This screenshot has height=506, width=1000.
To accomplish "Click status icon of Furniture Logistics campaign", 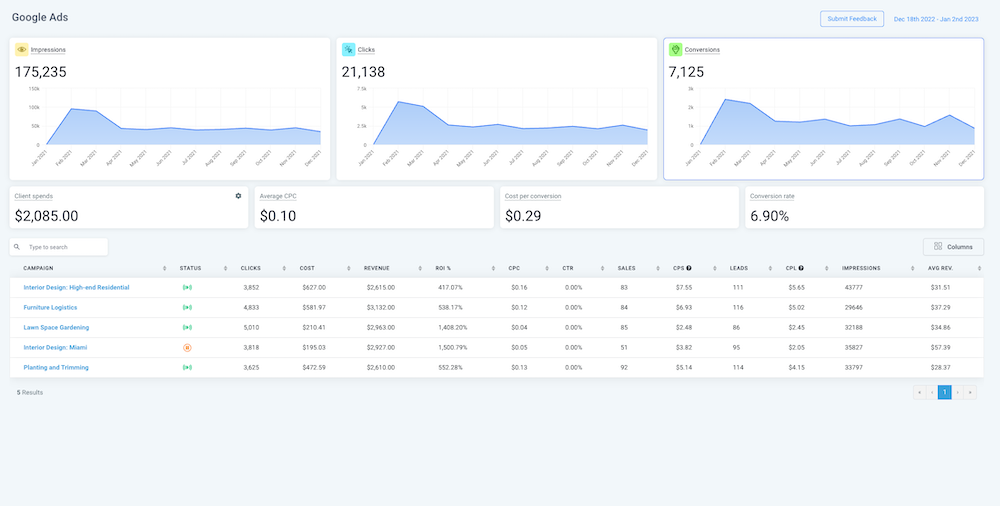I will [x=187, y=308].
